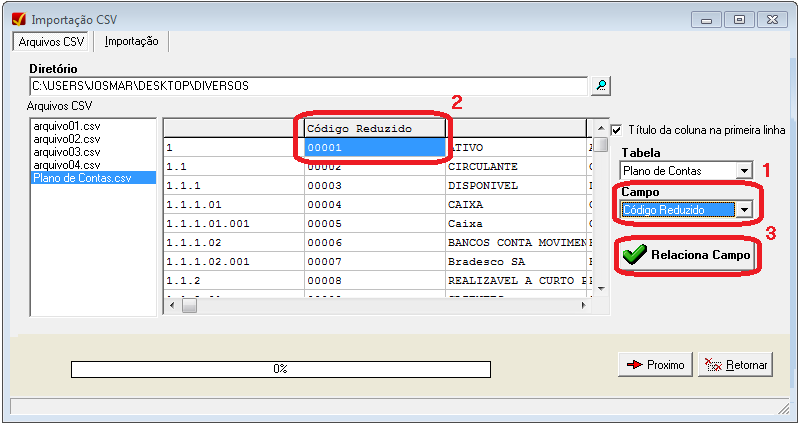Click the Relaciona Campo button
Viewport: 799px width, 424px height.
coord(686,256)
